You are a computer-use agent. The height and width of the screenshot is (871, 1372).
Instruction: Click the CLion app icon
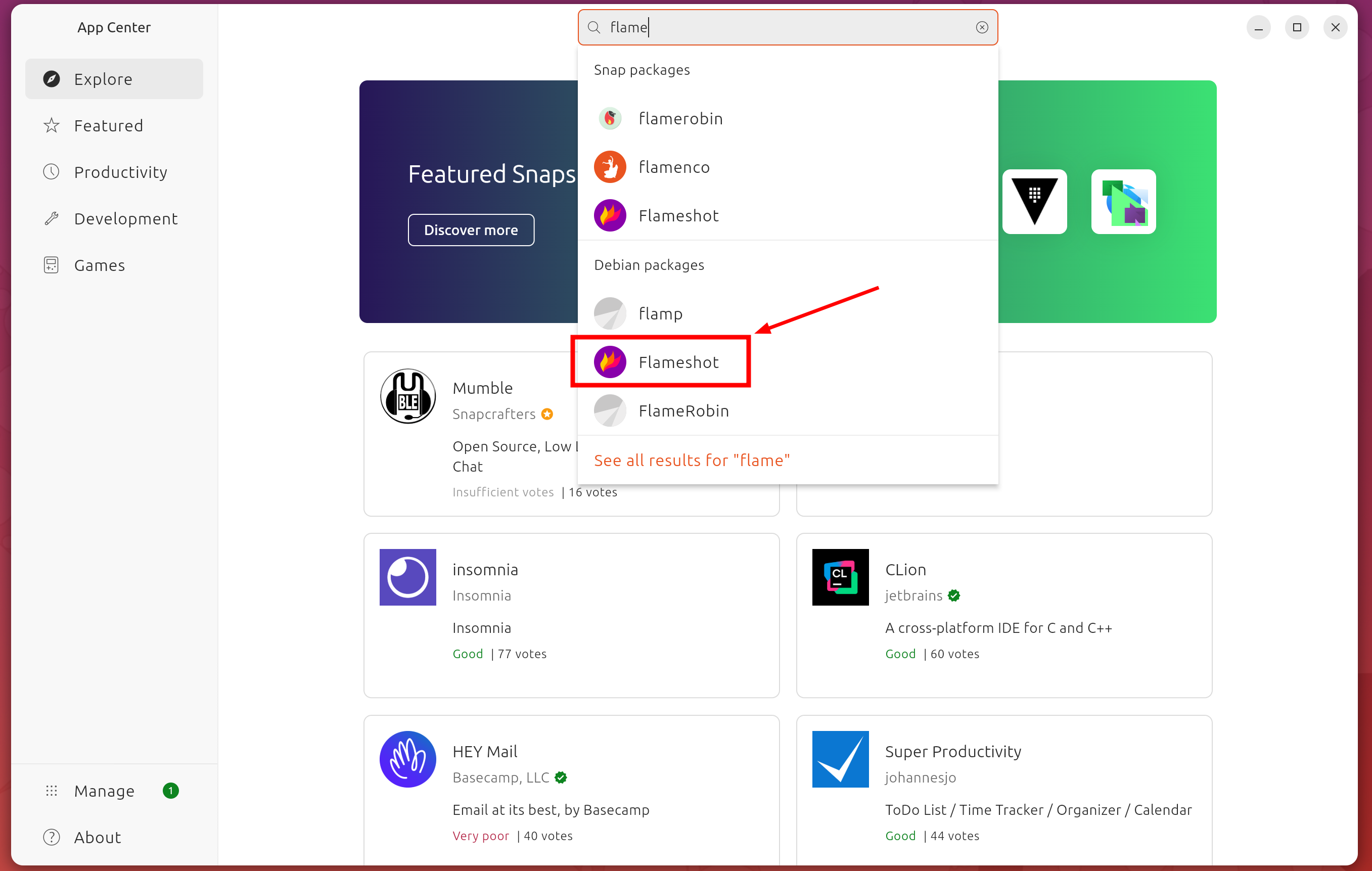tap(840, 577)
